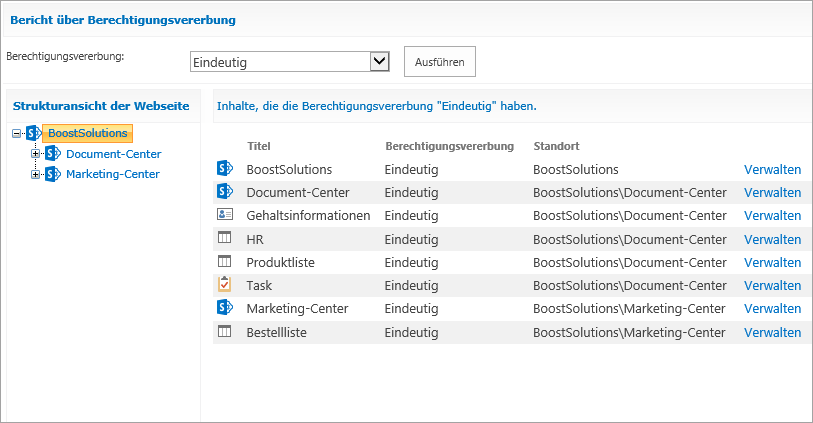This screenshot has height=423, width=813.
Task: Open Verwalten link for HR row
Action: pos(773,239)
